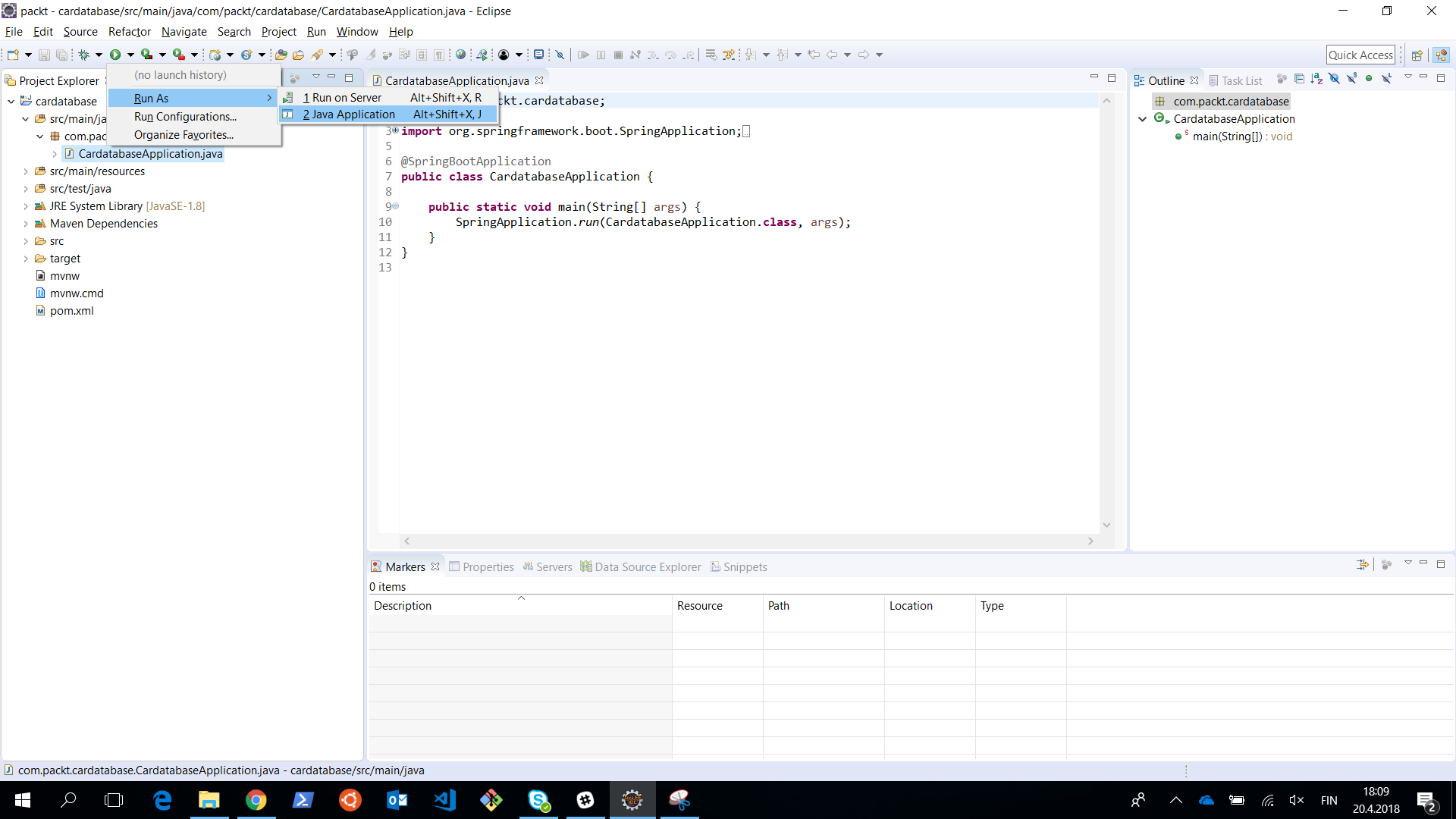Open the New file dropdown arrow
Viewport: 1456px width, 819px height.
(28, 55)
